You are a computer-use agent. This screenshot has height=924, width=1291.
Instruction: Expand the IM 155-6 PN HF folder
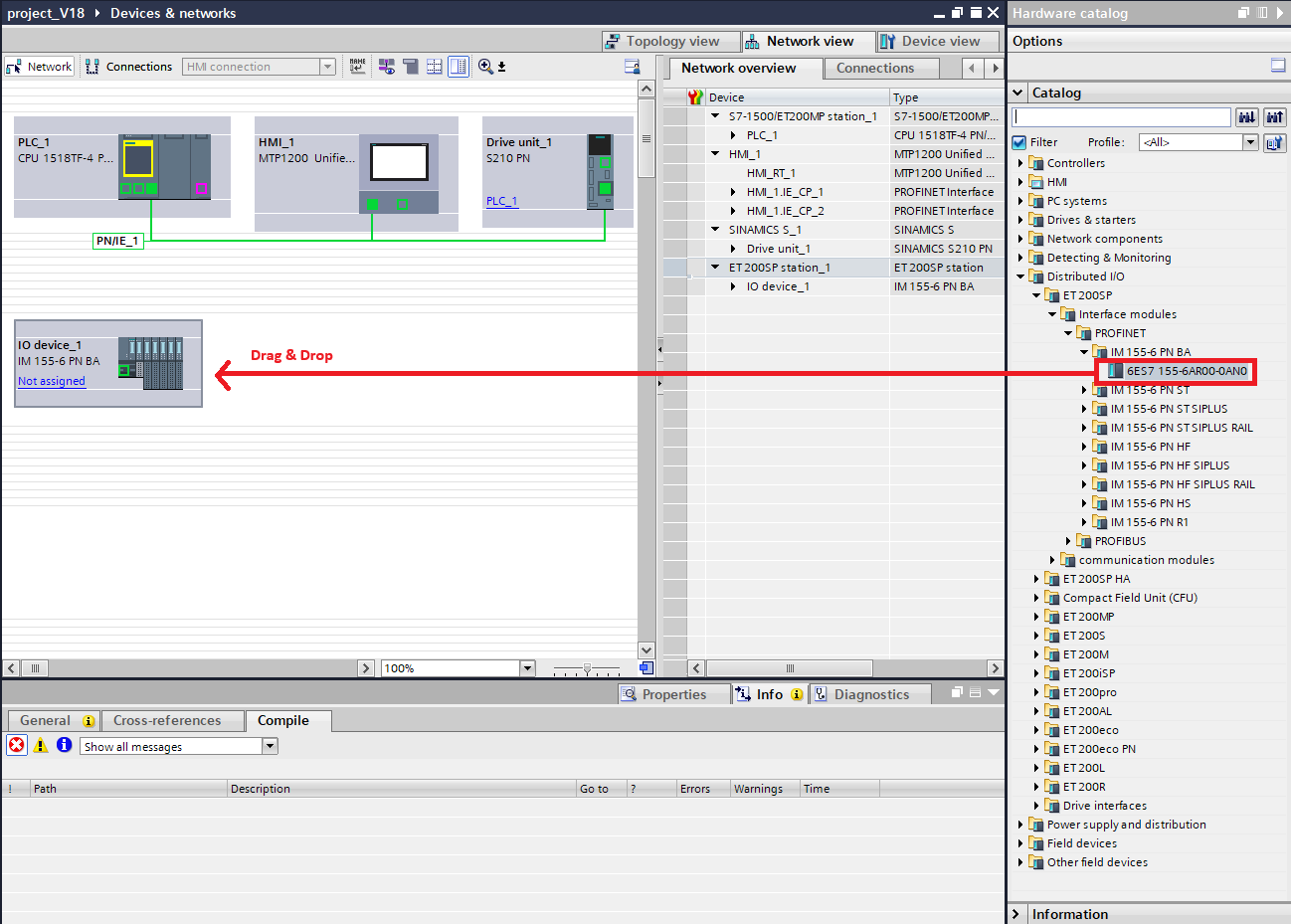pos(1084,447)
